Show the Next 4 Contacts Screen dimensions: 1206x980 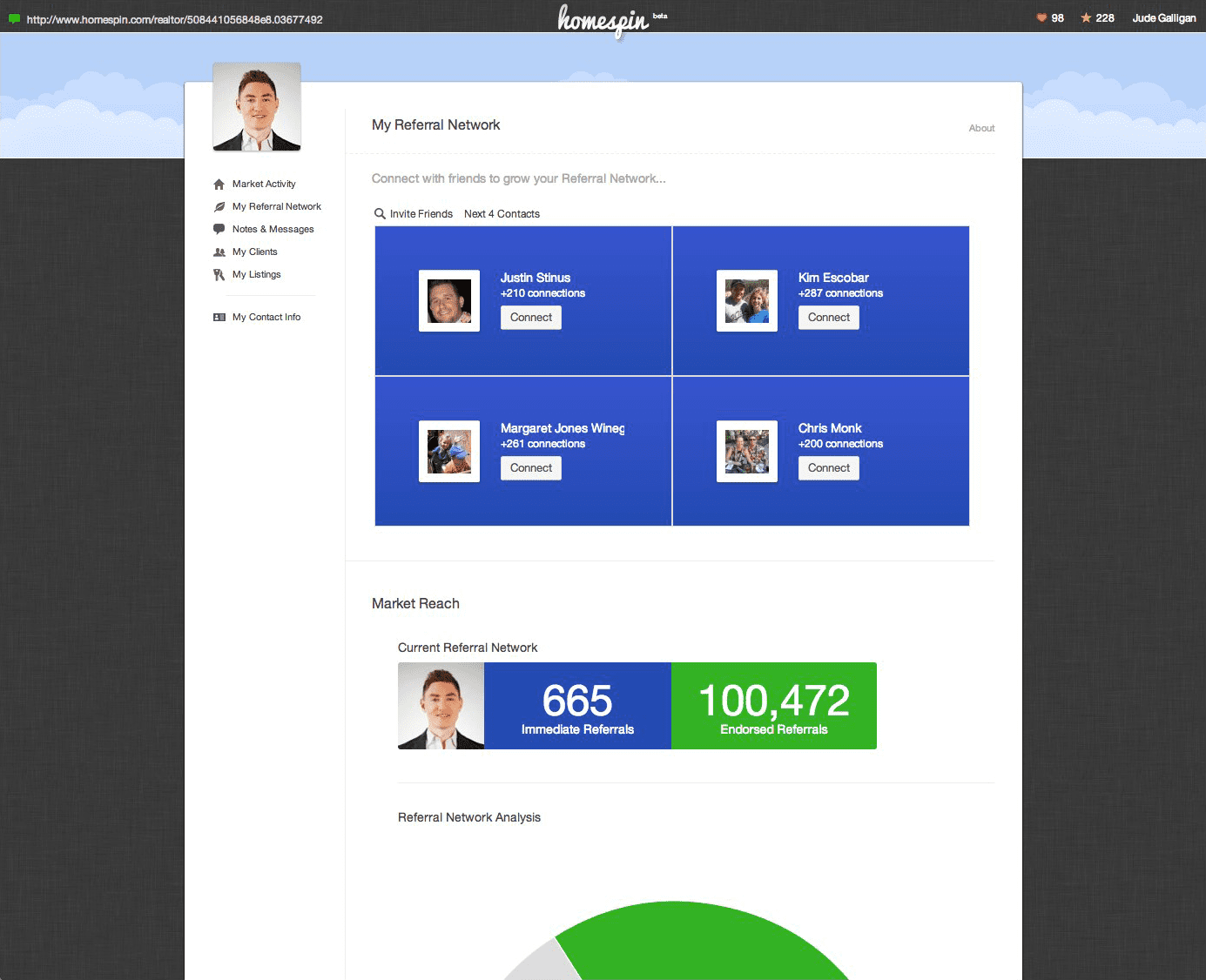coord(502,214)
